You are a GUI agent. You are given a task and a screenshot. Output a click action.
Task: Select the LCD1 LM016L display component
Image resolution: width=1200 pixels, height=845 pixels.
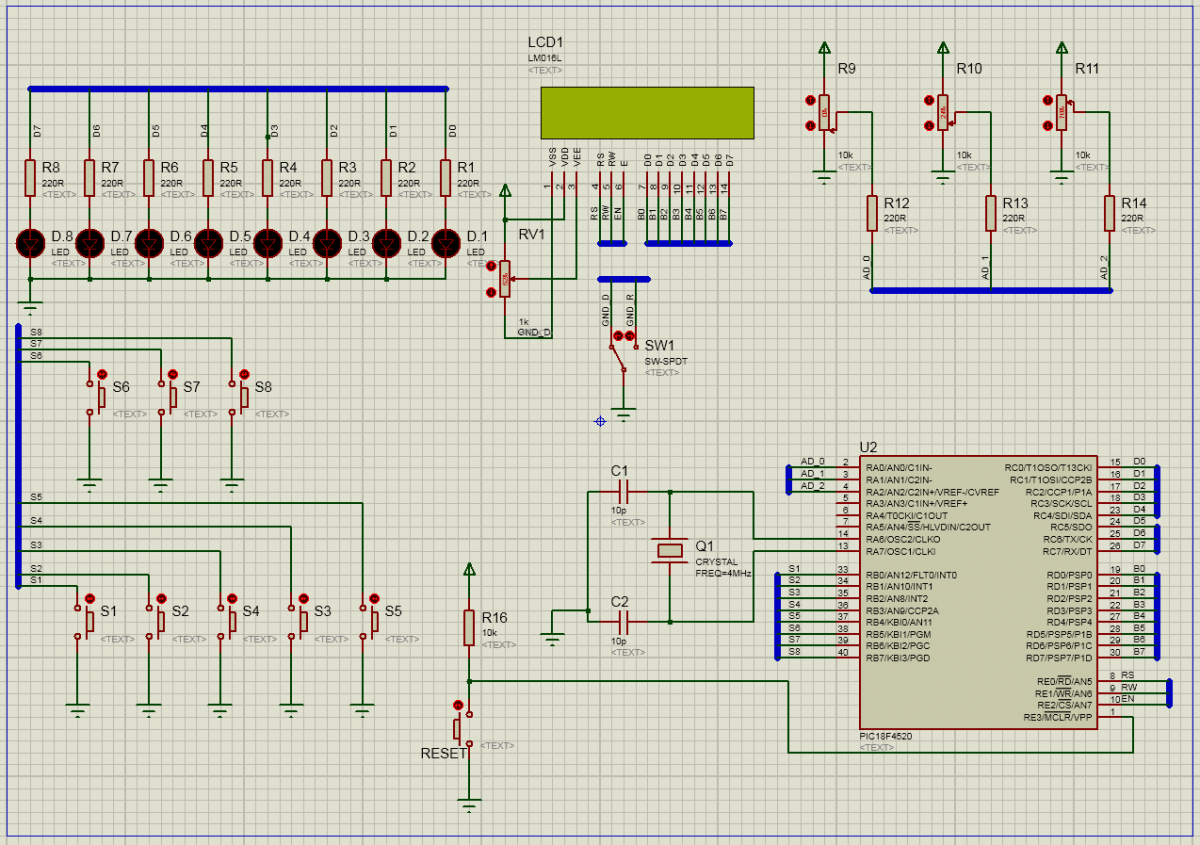pyautogui.click(x=647, y=112)
